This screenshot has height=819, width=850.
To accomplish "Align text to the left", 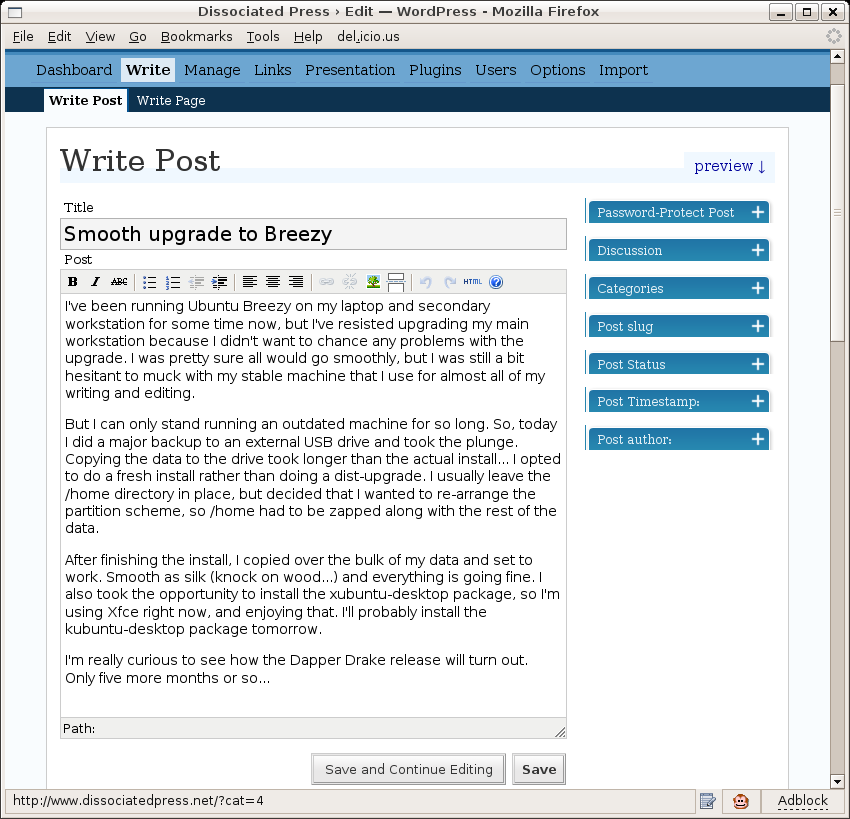I will [x=250, y=282].
